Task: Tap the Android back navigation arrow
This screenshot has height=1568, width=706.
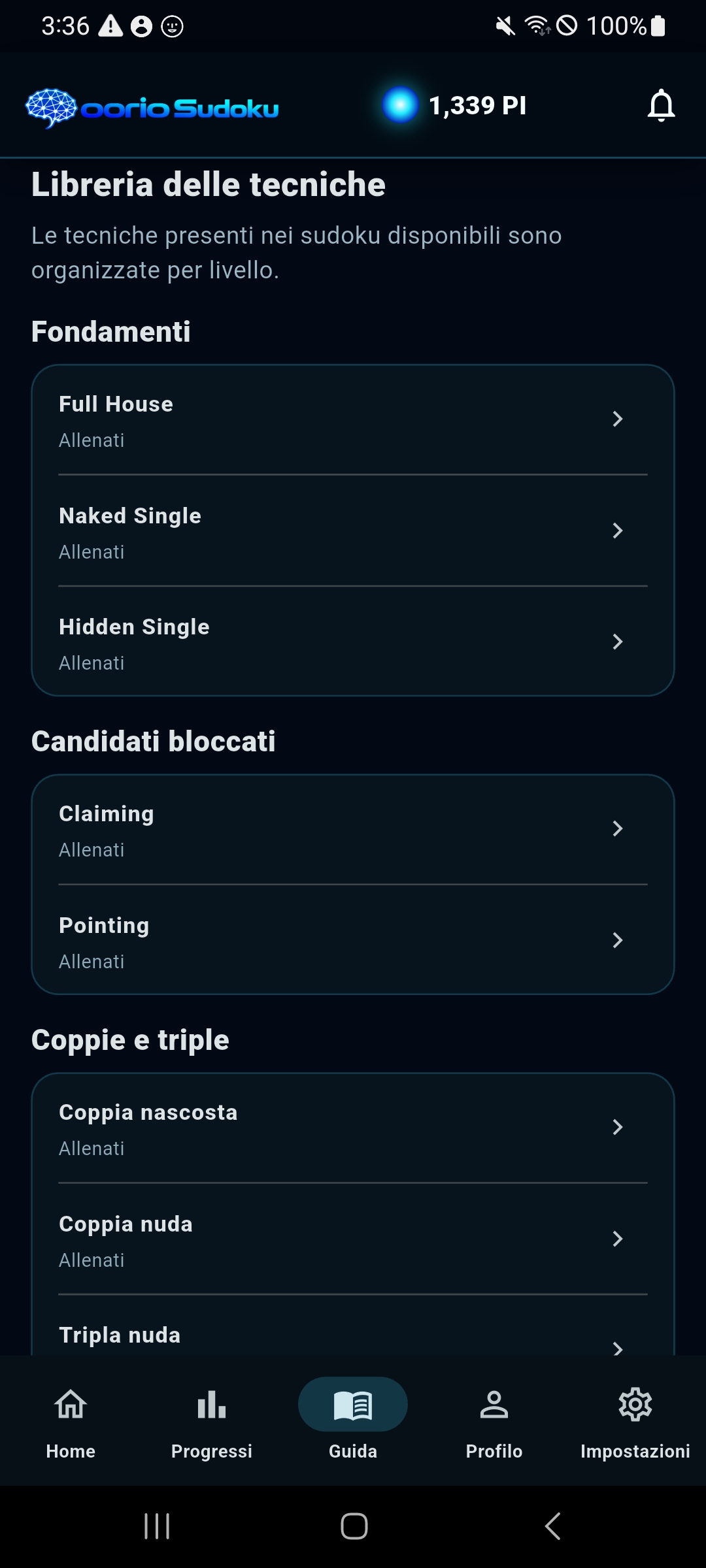Action: pyautogui.click(x=553, y=1526)
